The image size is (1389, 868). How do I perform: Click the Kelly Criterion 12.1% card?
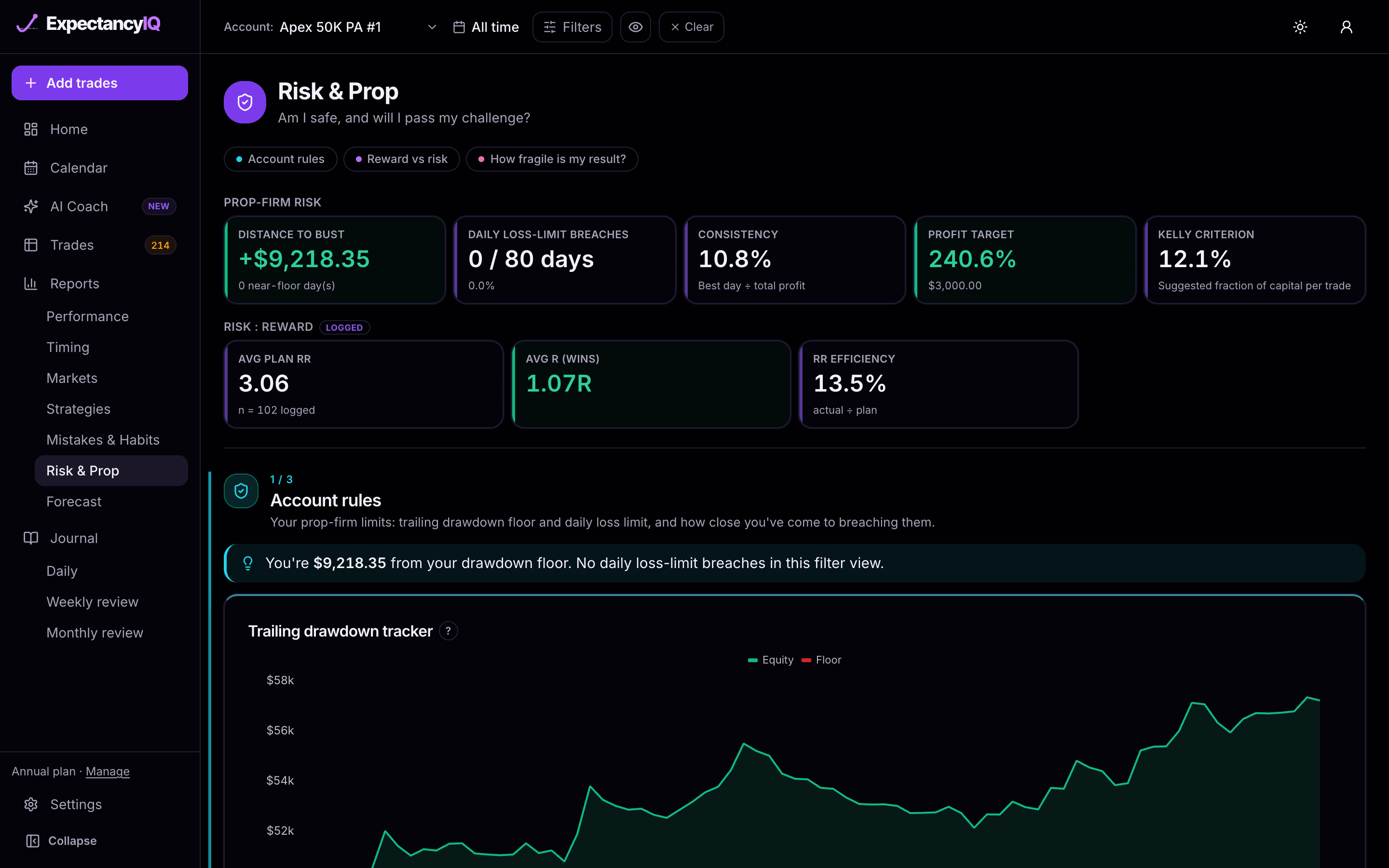pos(1255,259)
